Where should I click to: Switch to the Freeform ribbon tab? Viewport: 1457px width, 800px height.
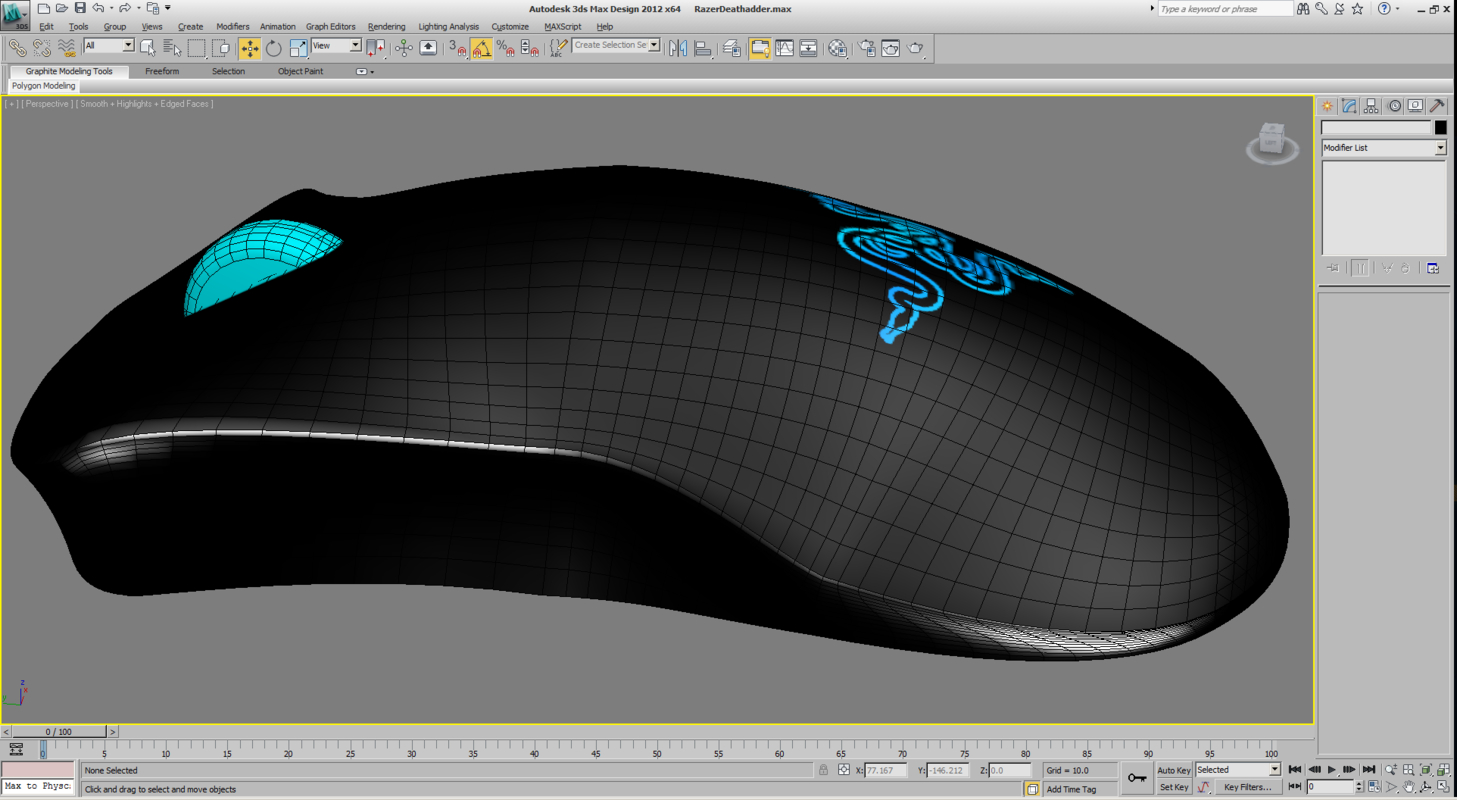(x=161, y=70)
